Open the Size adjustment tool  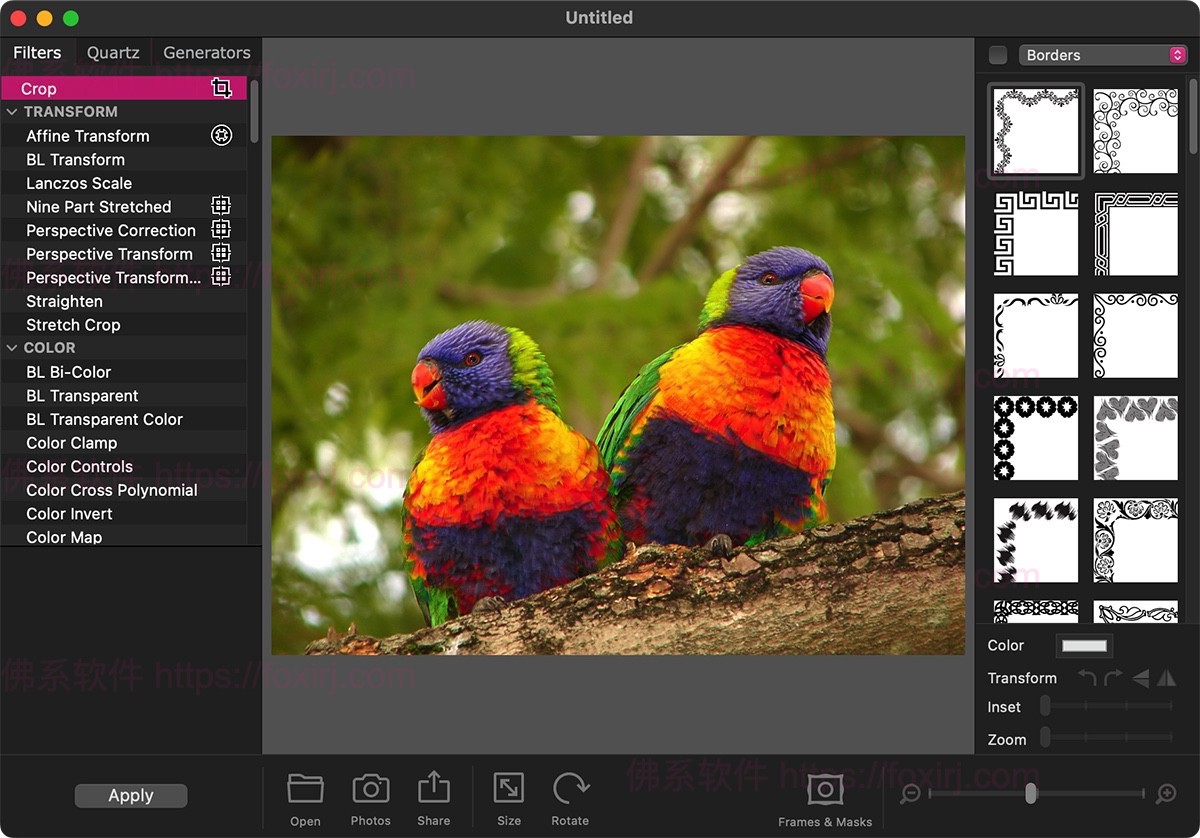click(508, 790)
